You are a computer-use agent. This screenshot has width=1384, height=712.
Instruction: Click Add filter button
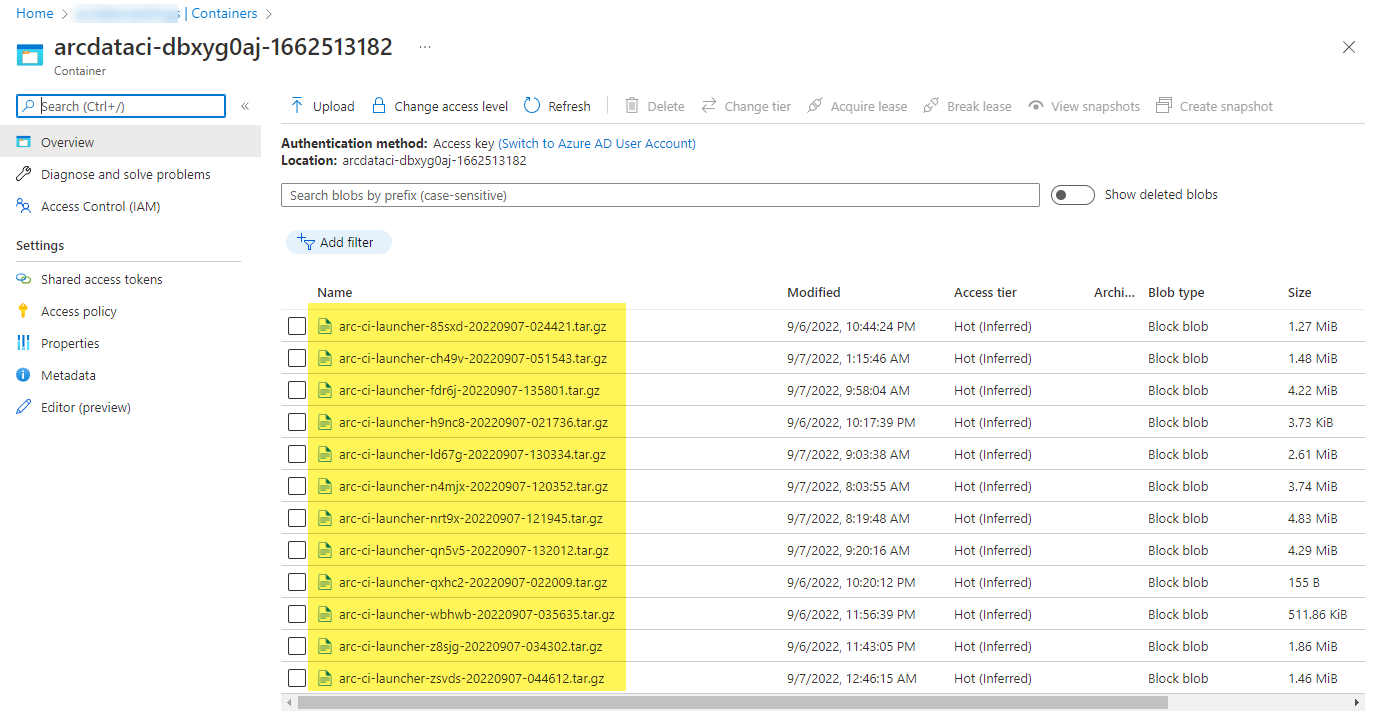coord(338,242)
